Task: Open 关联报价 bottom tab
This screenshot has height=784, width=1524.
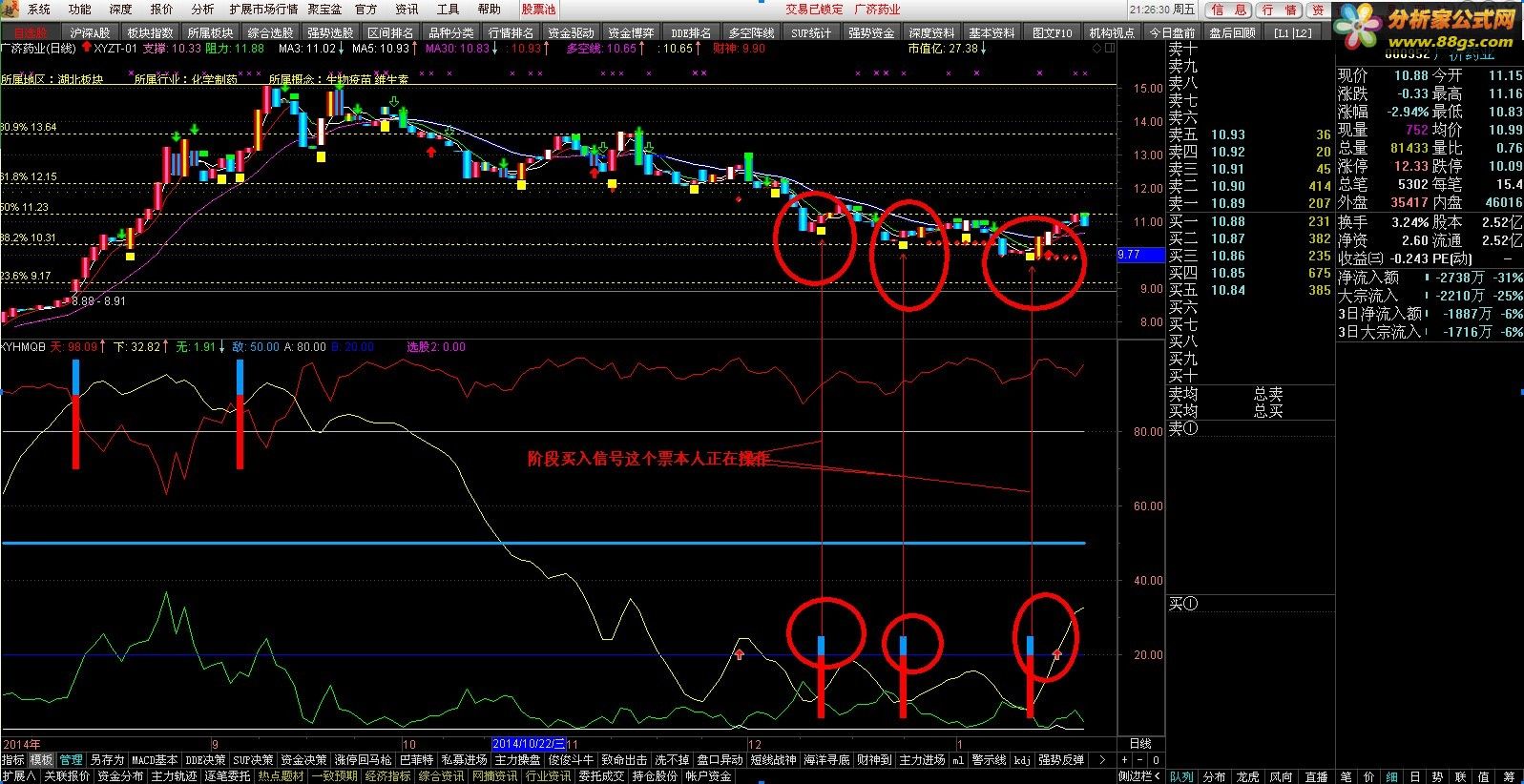Action: pos(67,776)
